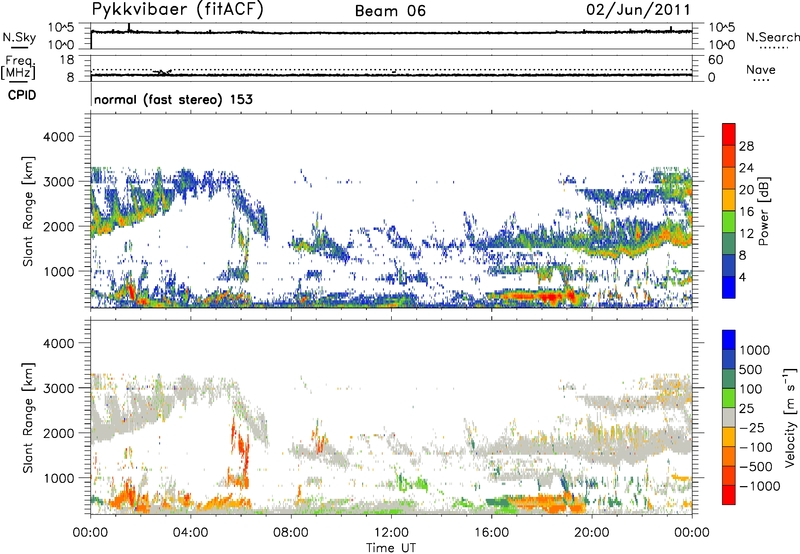Click the 'Time UT' axis title

tap(391, 548)
